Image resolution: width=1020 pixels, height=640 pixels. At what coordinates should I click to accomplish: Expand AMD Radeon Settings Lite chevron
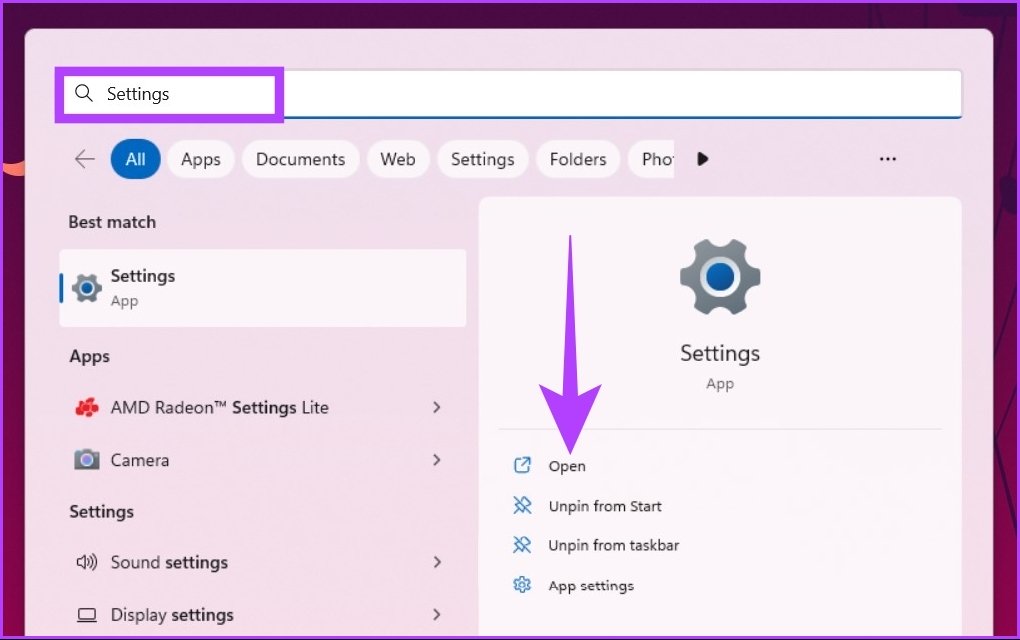(437, 408)
